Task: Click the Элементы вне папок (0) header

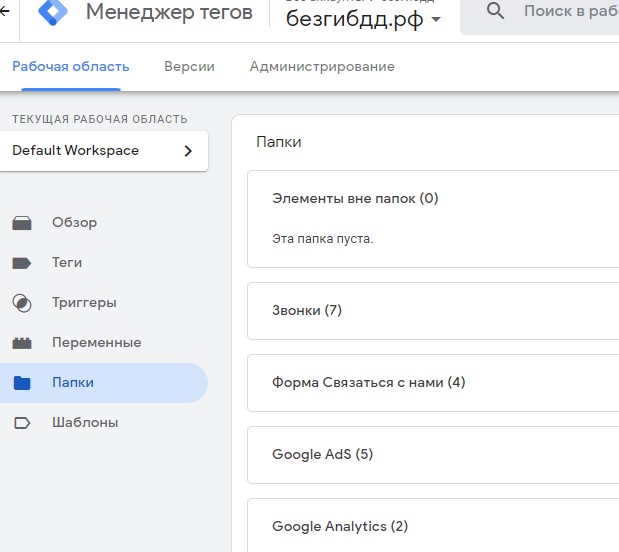Action: (x=355, y=198)
